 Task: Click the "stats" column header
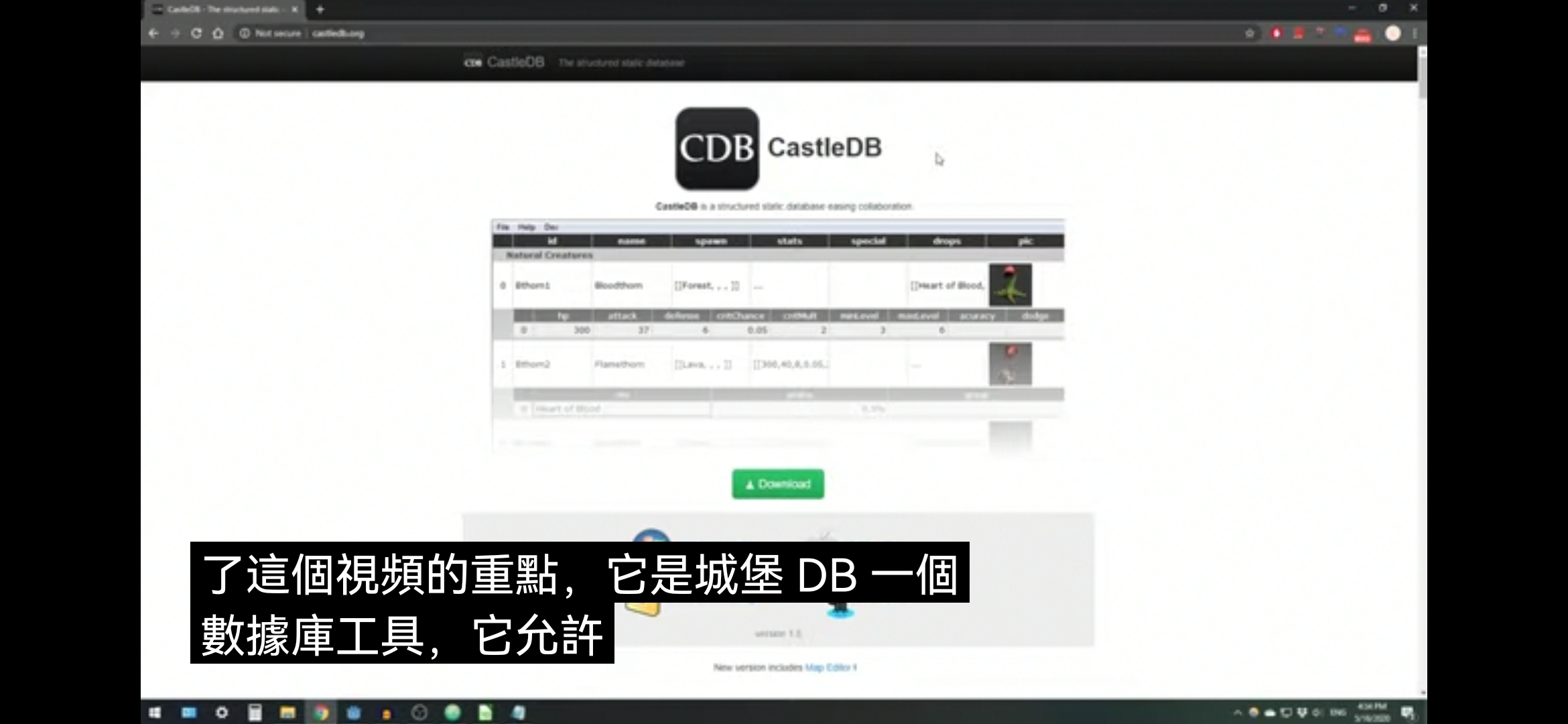click(x=789, y=241)
